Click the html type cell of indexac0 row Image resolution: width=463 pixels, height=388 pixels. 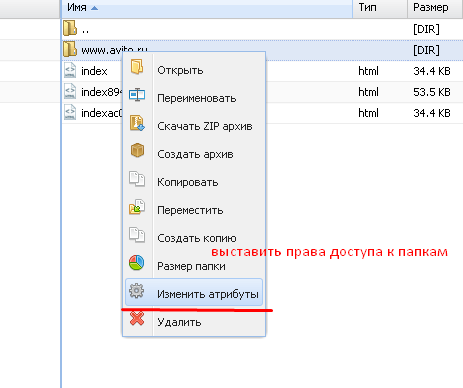point(368,113)
